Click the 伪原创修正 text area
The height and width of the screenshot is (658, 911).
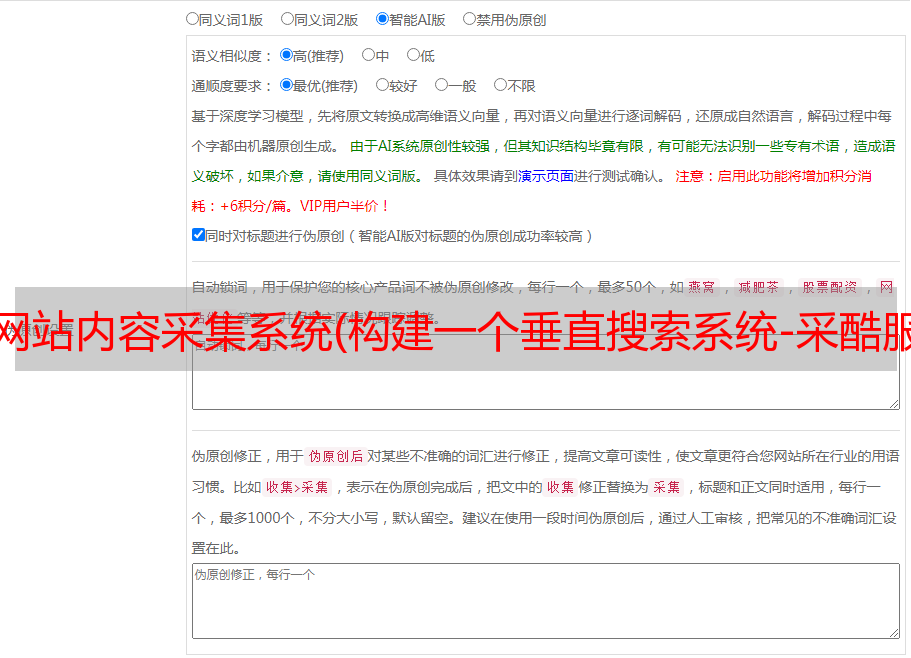coord(546,601)
